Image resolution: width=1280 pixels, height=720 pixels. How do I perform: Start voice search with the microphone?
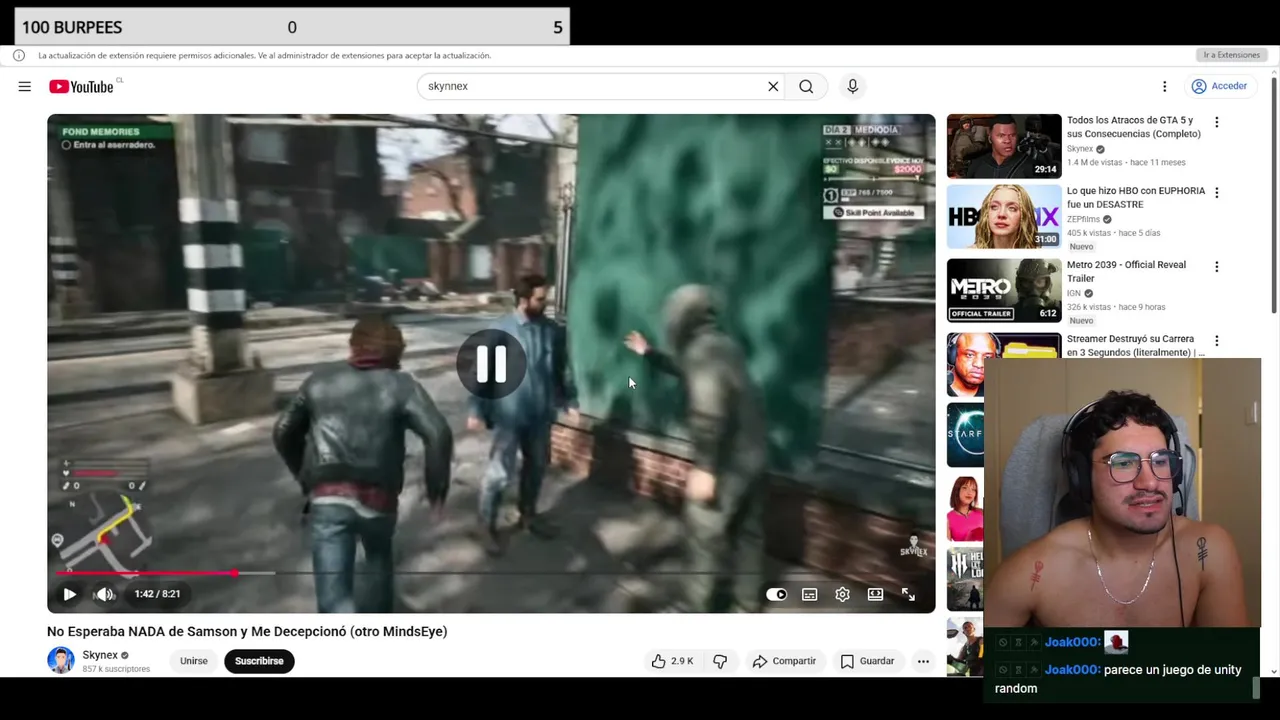tap(852, 86)
